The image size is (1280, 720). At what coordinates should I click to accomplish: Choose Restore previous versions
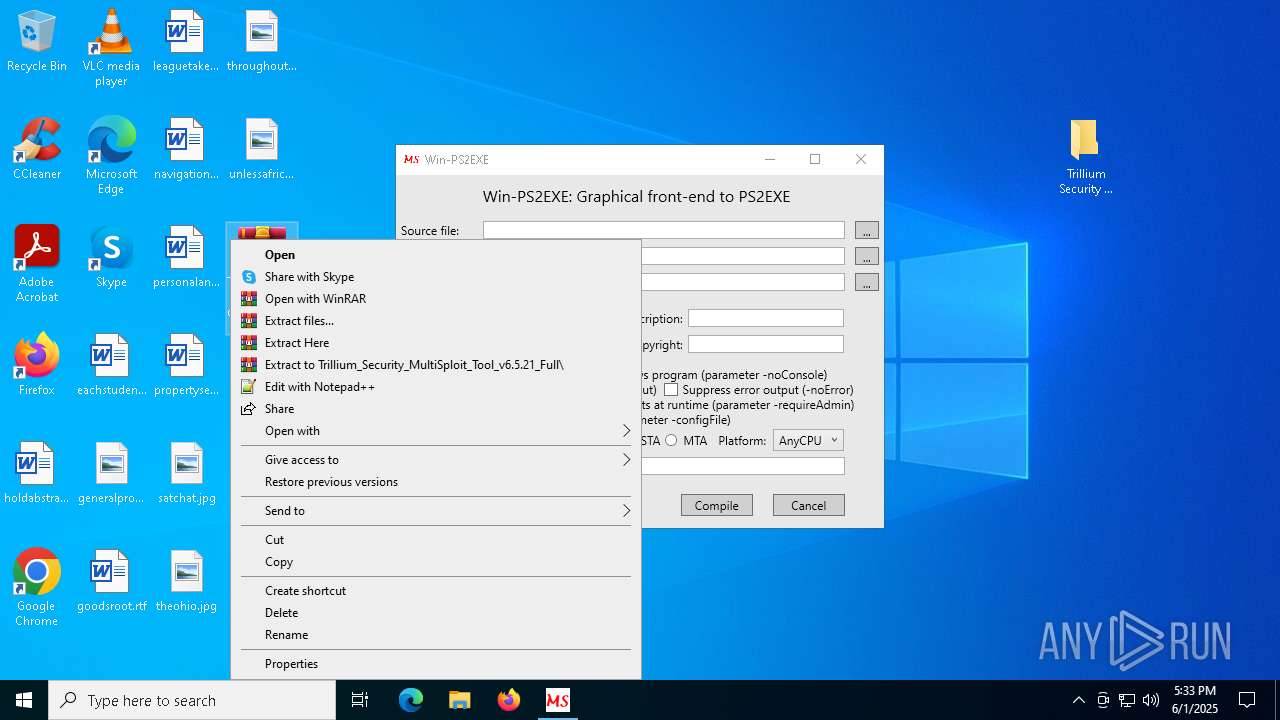pos(436,482)
